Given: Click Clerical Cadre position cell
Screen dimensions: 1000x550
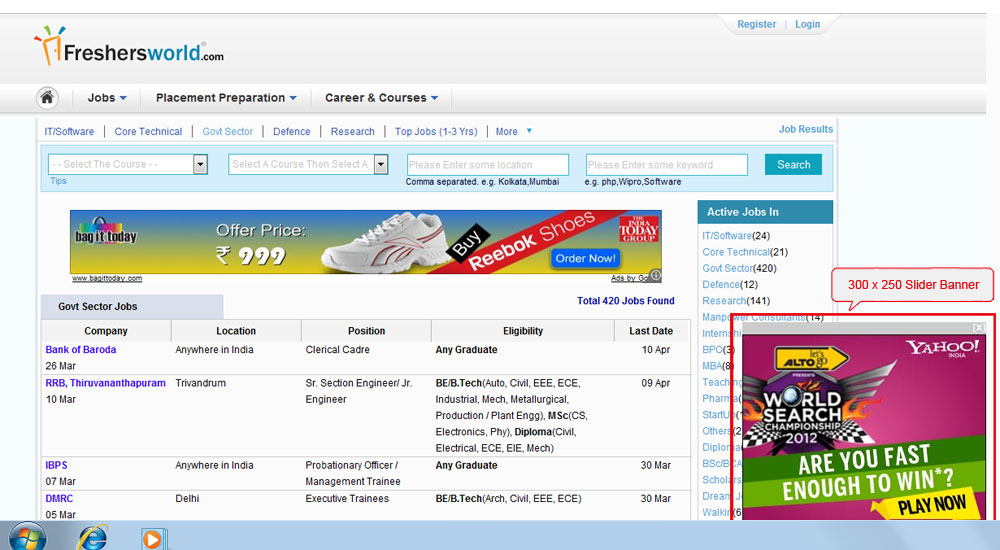Looking at the screenshot, I should [337, 350].
